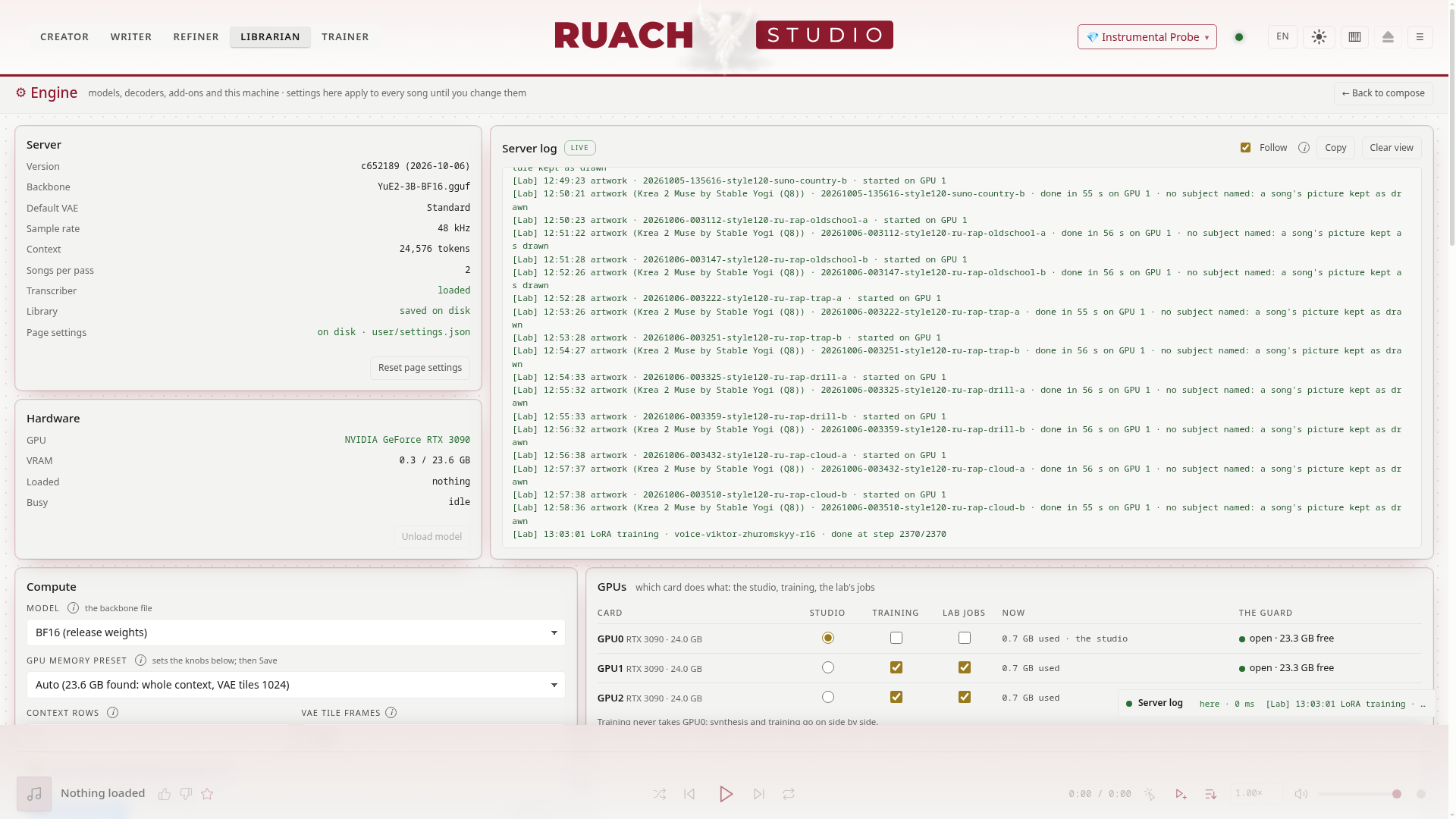Open the queue list icon in player
The image size is (1456, 819).
pos(1210,794)
